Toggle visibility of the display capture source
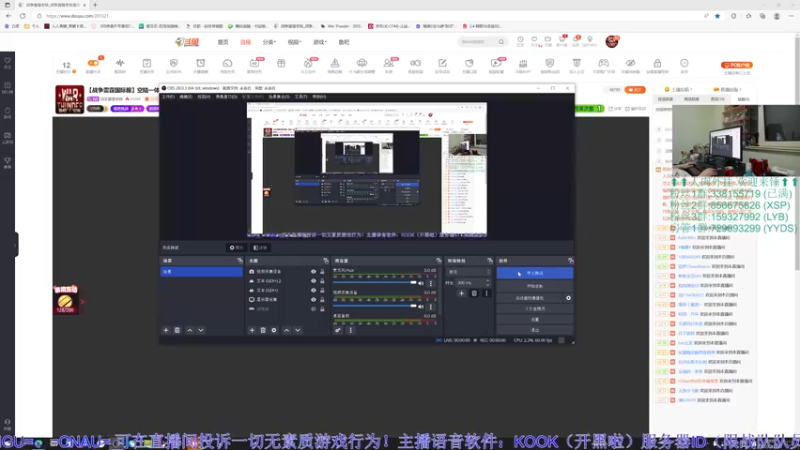Screen dimensions: 800x450 pos(313,299)
